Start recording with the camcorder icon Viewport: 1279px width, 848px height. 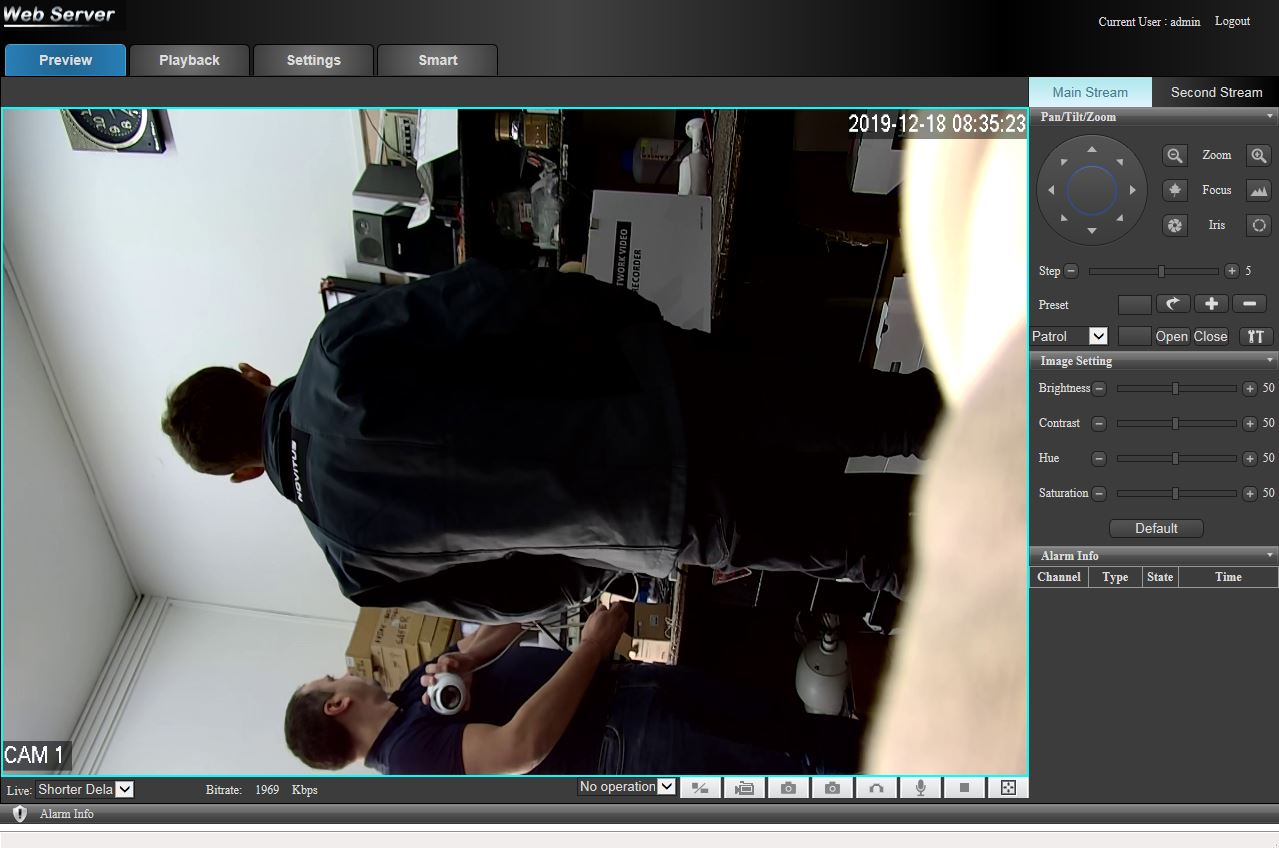click(744, 788)
